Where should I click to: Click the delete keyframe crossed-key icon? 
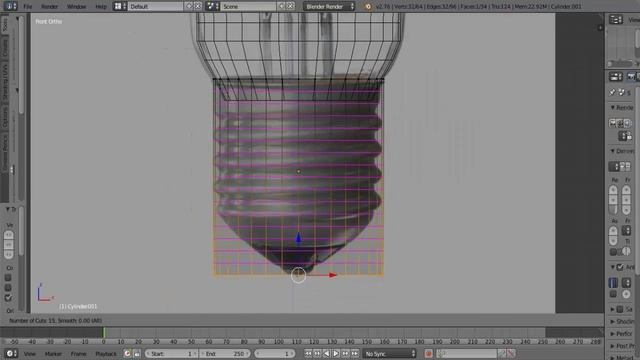511,353
